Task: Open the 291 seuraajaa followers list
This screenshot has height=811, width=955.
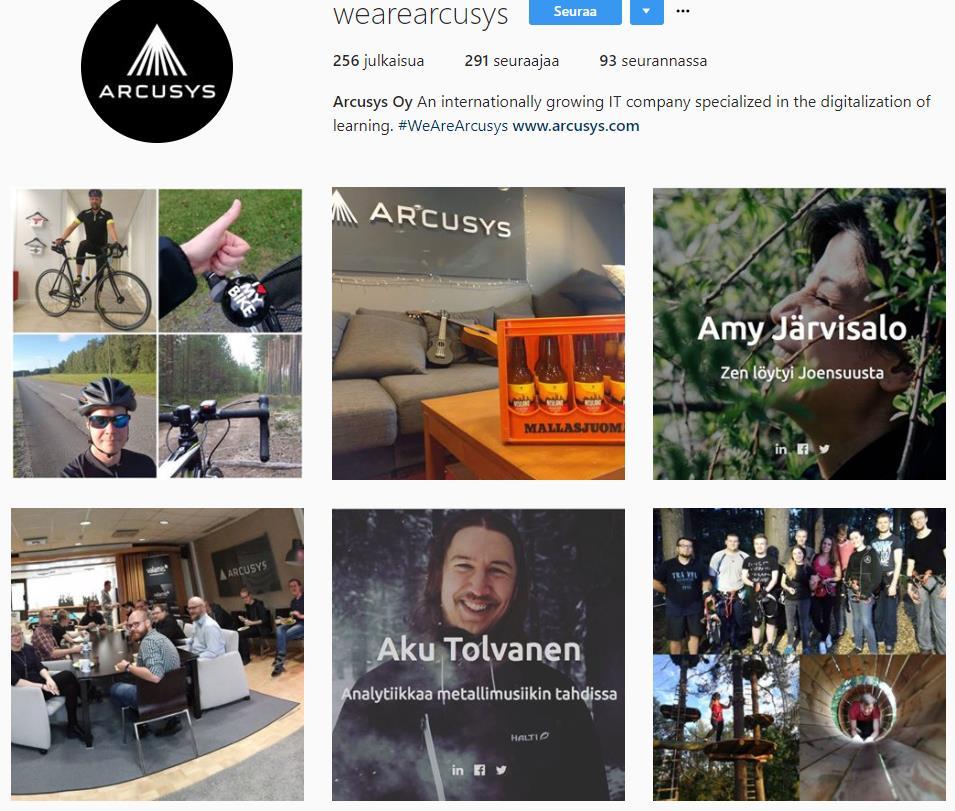Action: pos(512,61)
